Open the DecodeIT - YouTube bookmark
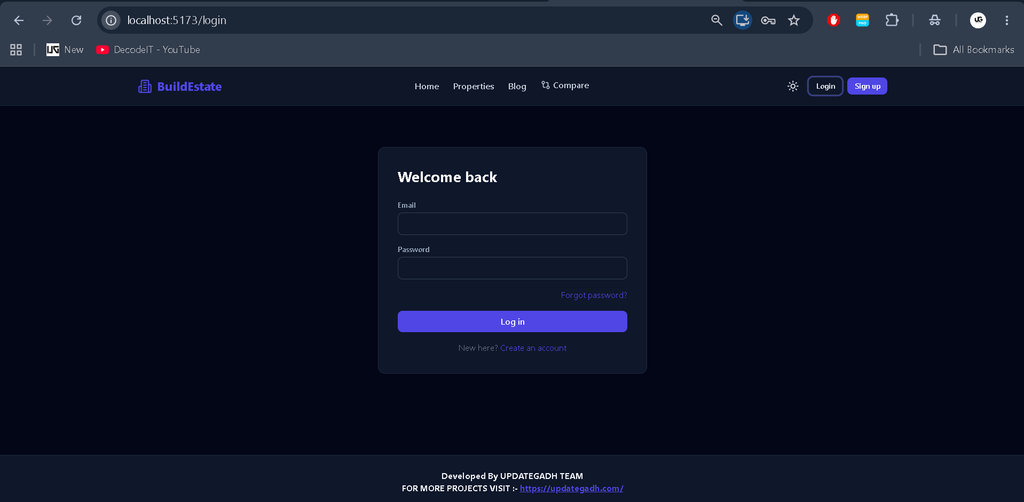This screenshot has height=502, width=1024. click(x=148, y=50)
